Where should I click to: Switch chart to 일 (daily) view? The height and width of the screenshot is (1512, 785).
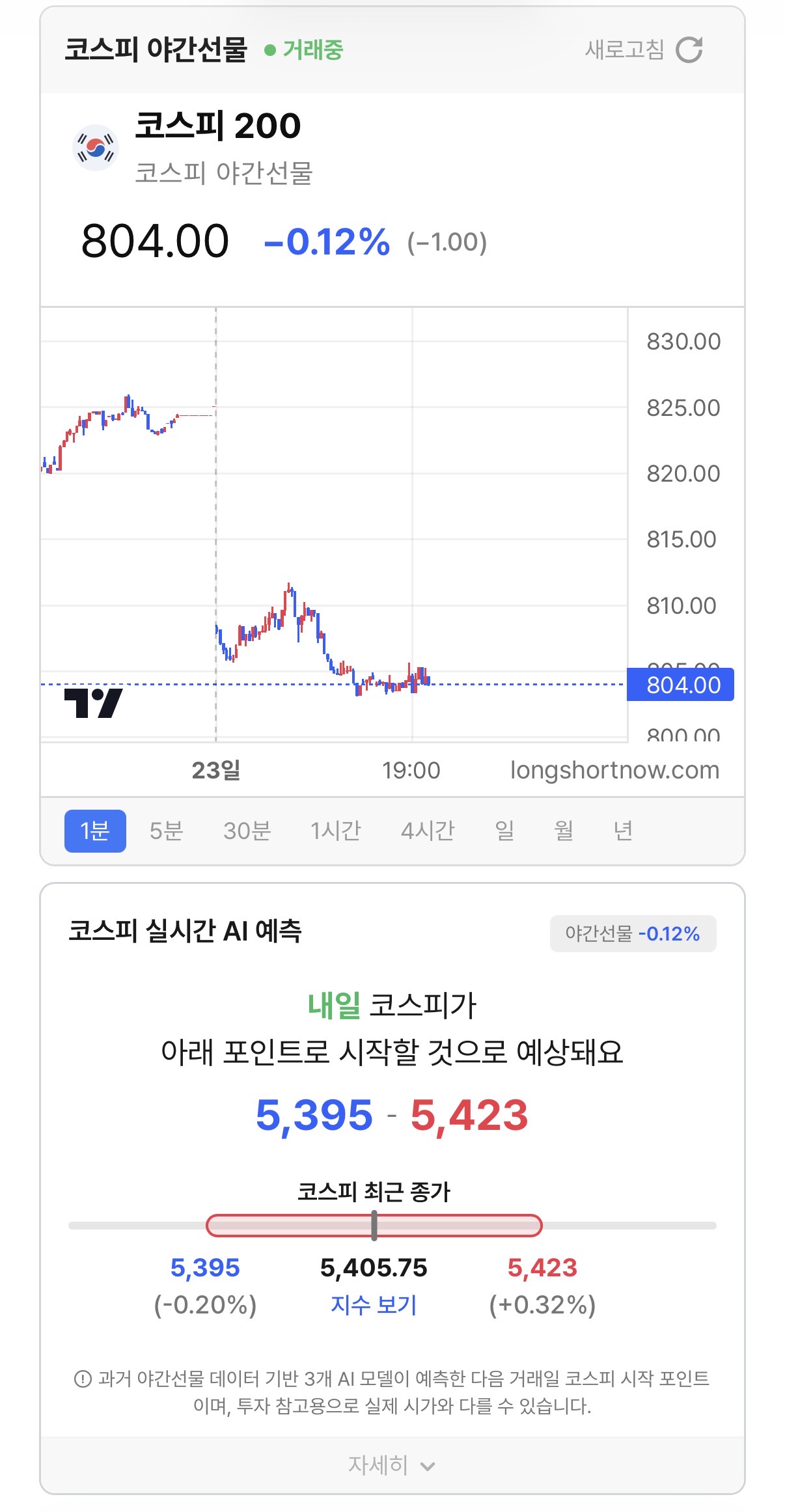click(504, 831)
